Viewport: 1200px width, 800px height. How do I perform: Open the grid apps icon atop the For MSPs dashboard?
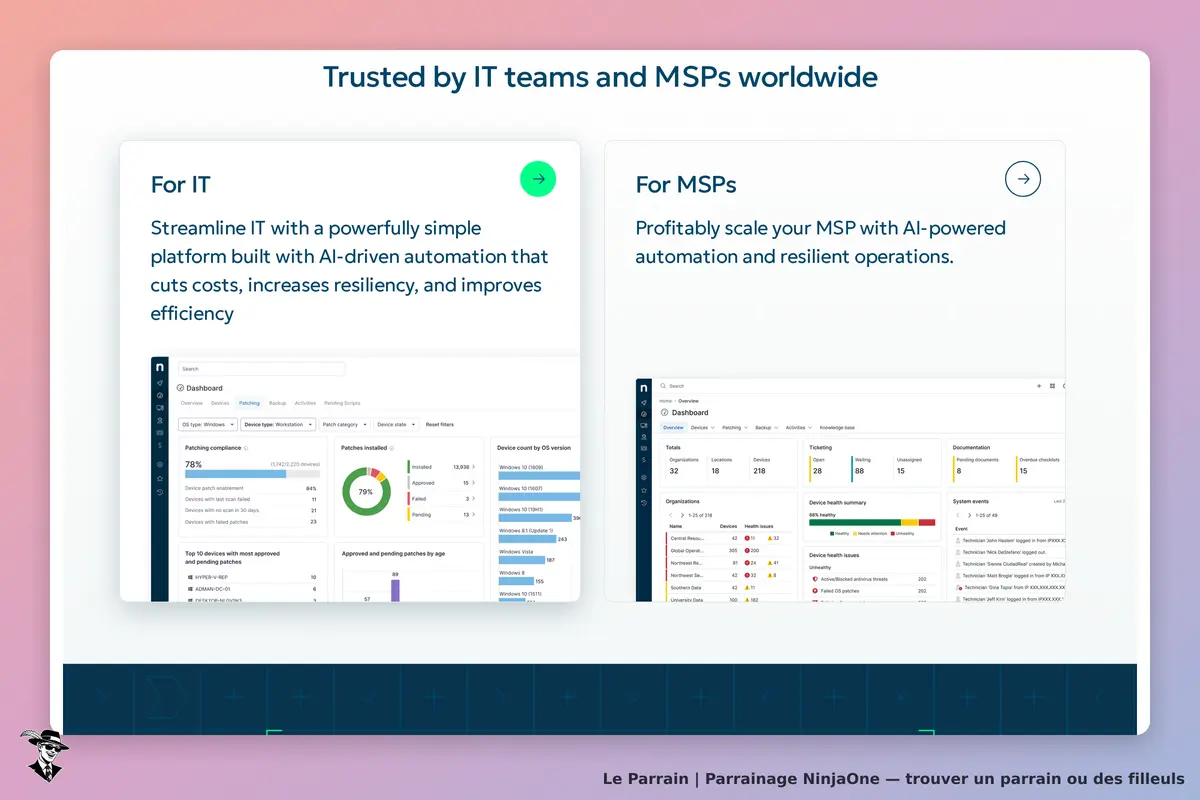coord(1051,385)
